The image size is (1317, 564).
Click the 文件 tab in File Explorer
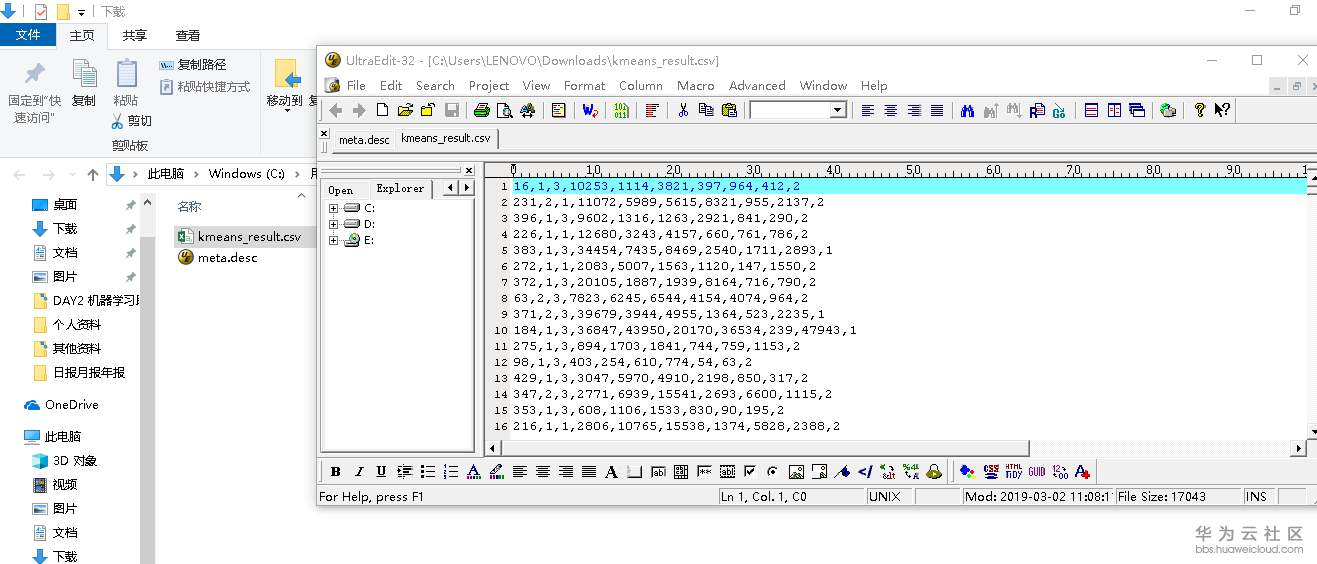[28, 35]
